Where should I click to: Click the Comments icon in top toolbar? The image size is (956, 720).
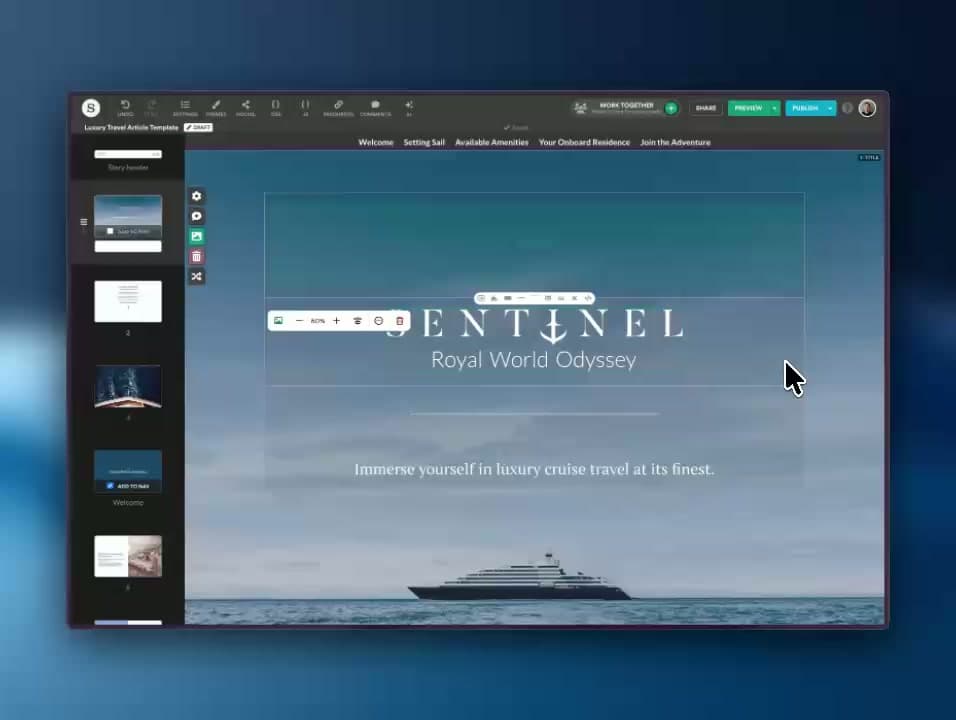tap(375, 105)
